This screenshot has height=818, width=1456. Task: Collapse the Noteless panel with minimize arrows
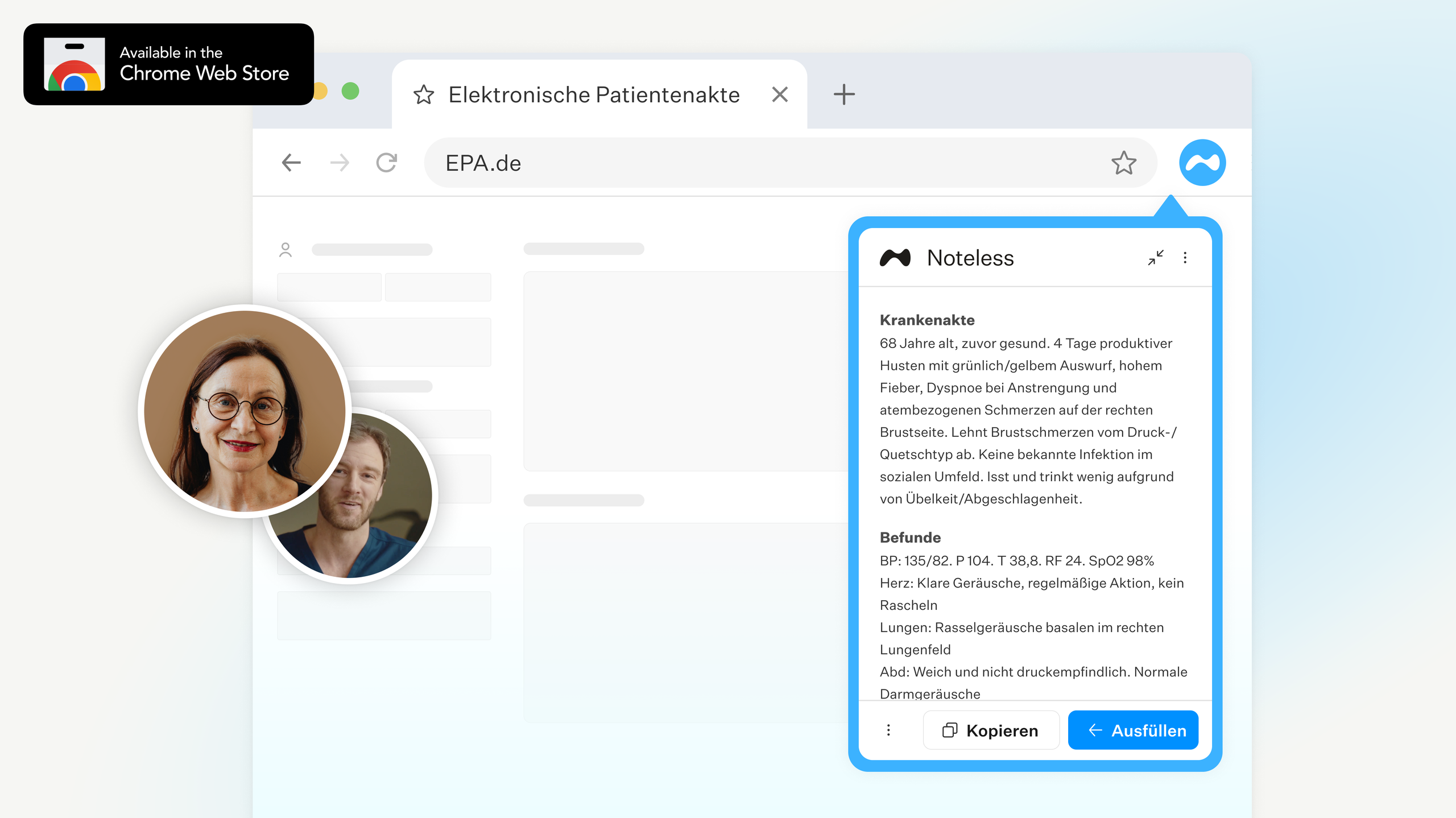pos(1155,258)
